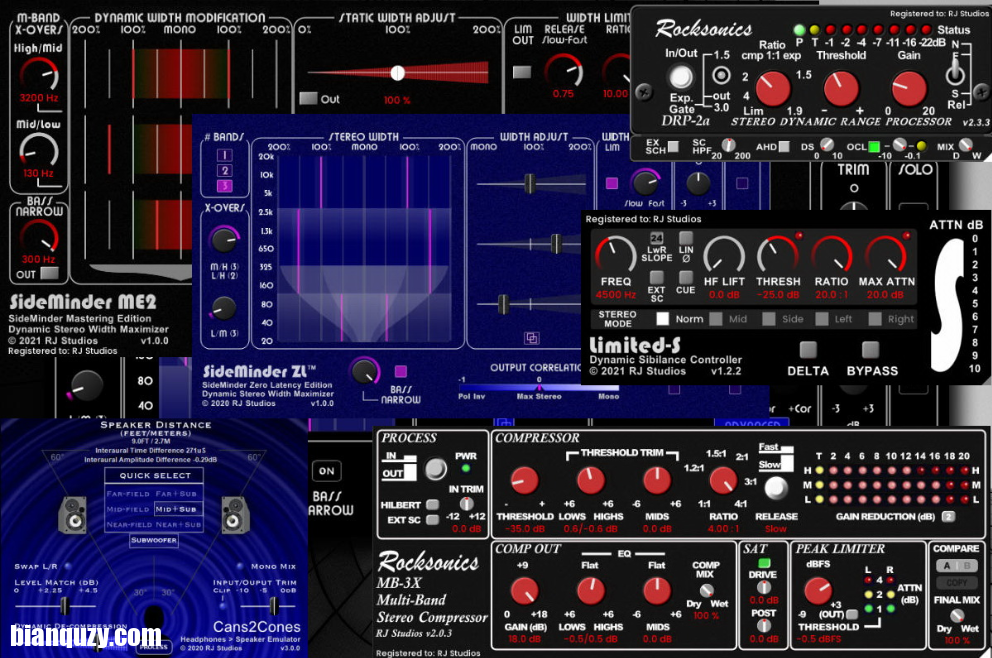992x658 pixels.
Task: Click the Compare A/B button on MB-3X
Action: pos(957,566)
